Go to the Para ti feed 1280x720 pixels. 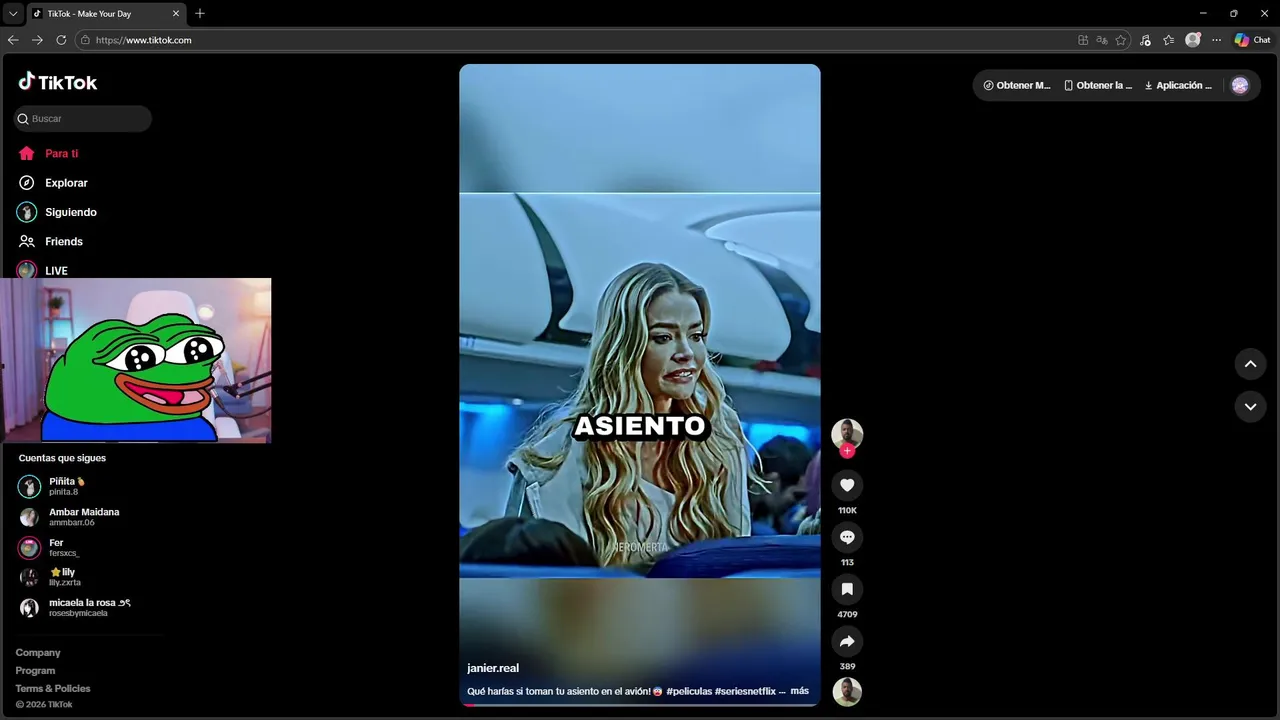point(48,154)
